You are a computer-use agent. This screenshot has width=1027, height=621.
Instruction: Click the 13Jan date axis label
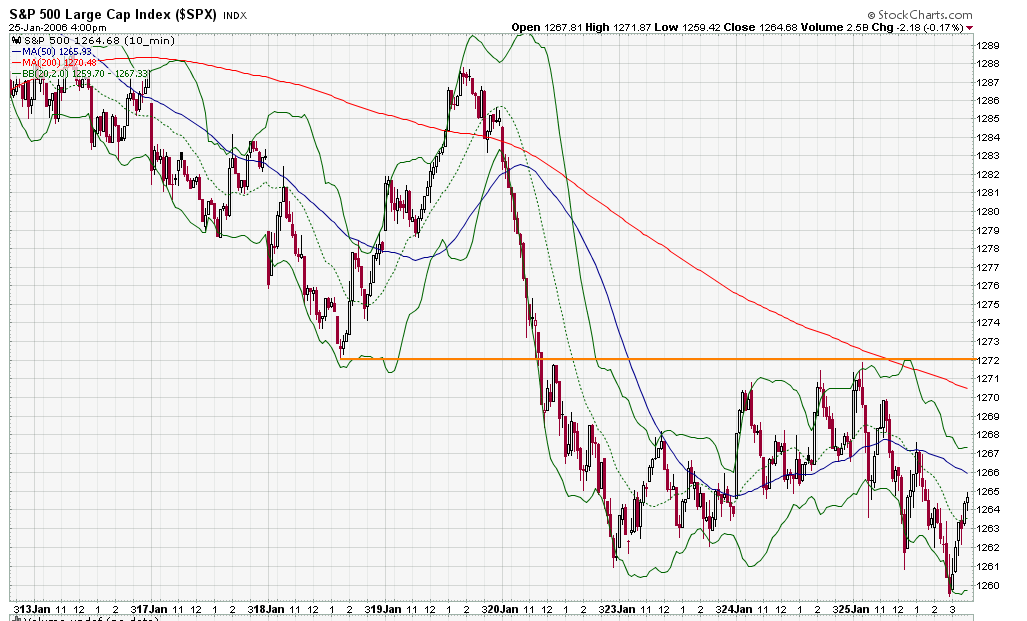click(35, 609)
